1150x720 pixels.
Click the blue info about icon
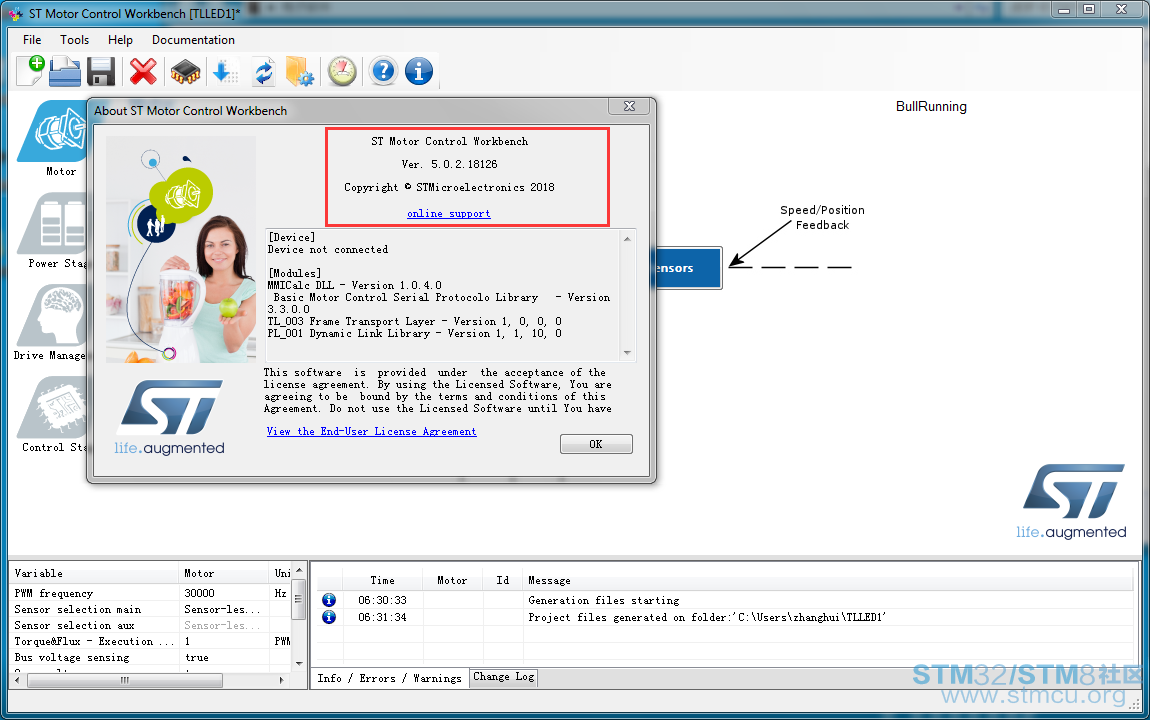[419, 71]
